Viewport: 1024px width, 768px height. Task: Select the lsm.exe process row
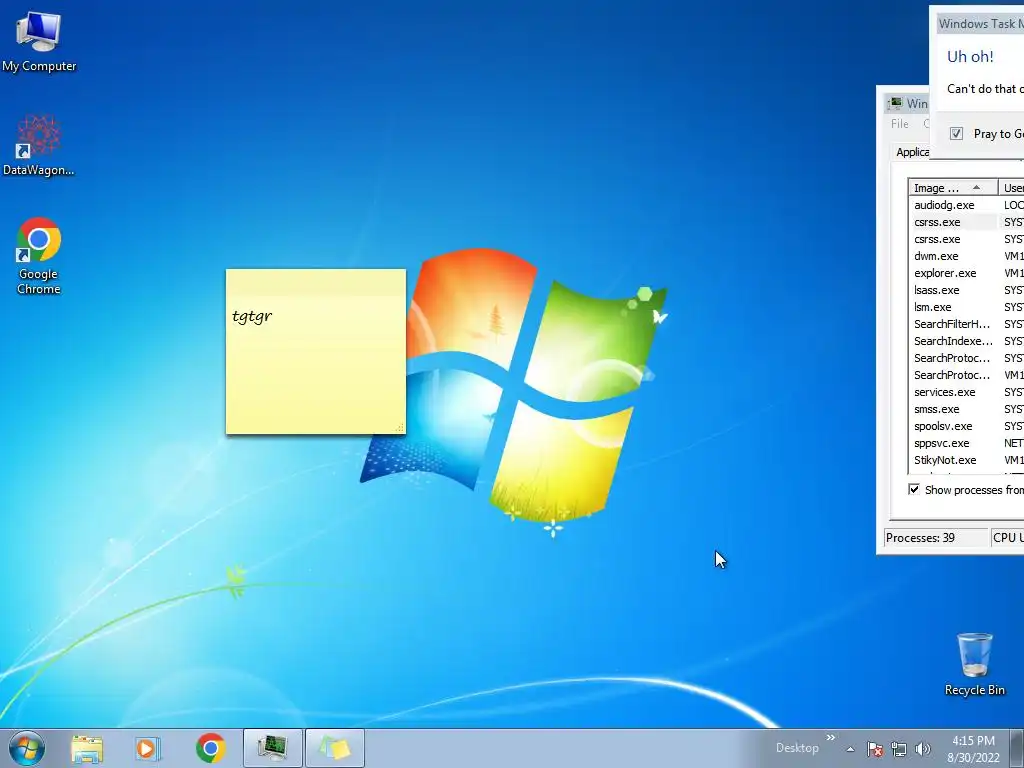pos(967,307)
